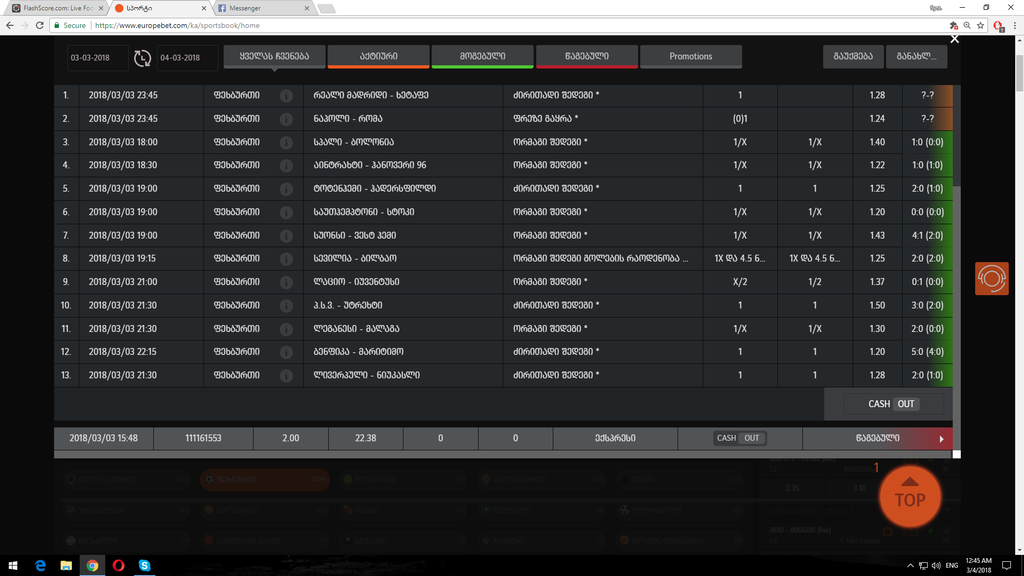The height and width of the screenshot is (576, 1024).
Task: Open info icon for row 4 ჰანოვერი 96 match
Action: tap(286, 165)
